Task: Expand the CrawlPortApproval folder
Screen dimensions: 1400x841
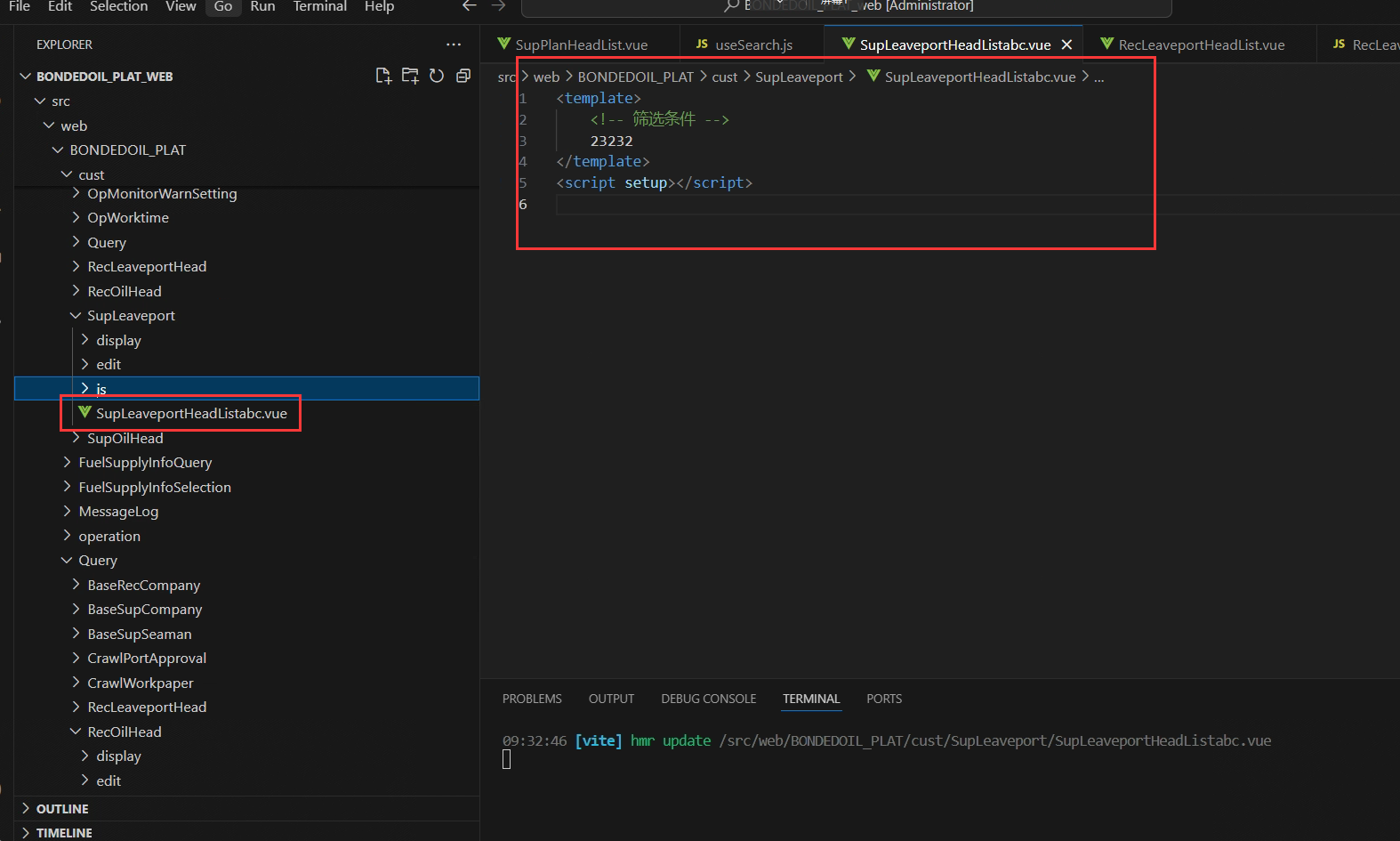Action: pos(247,658)
